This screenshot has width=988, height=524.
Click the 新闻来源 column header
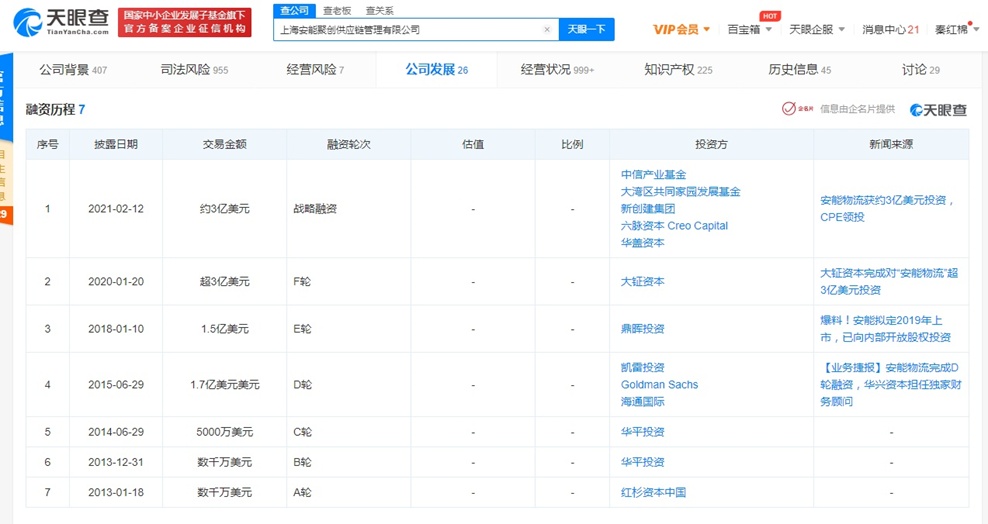point(891,144)
